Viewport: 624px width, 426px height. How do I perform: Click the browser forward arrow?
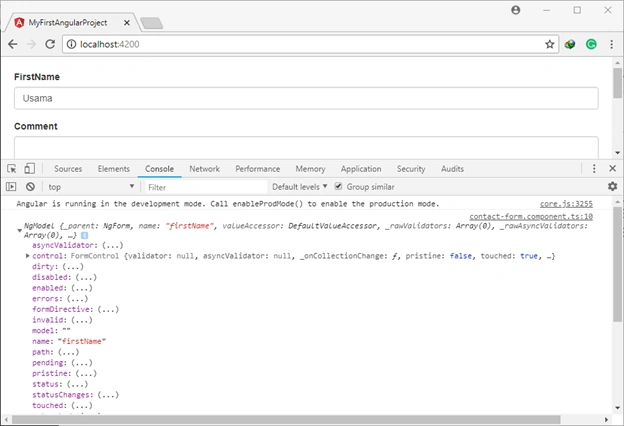point(31,44)
